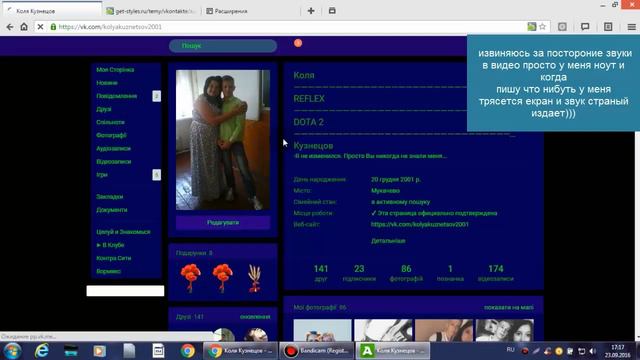Click the 23 підписники counter
The height and width of the screenshot is (360, 640).
coord(359,273)
